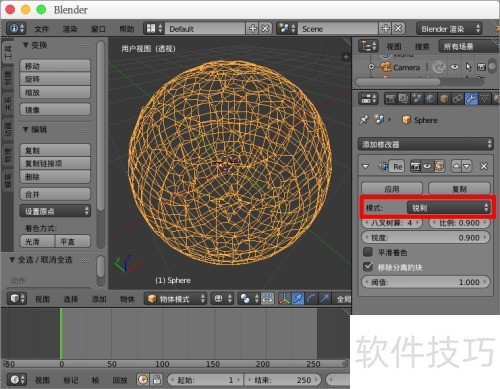Screen dimensions: 500x389
Task: Click the 复制 modifier button
Action: (x=459, y=189)
